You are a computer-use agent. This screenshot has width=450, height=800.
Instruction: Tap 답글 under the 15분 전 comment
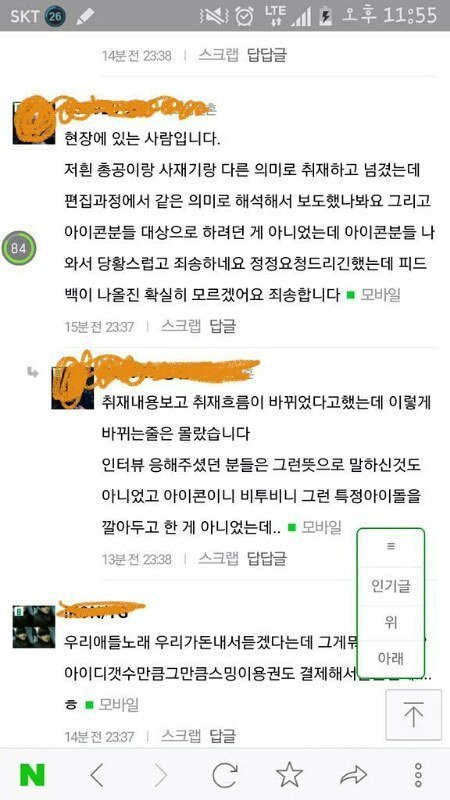(223, 326)
